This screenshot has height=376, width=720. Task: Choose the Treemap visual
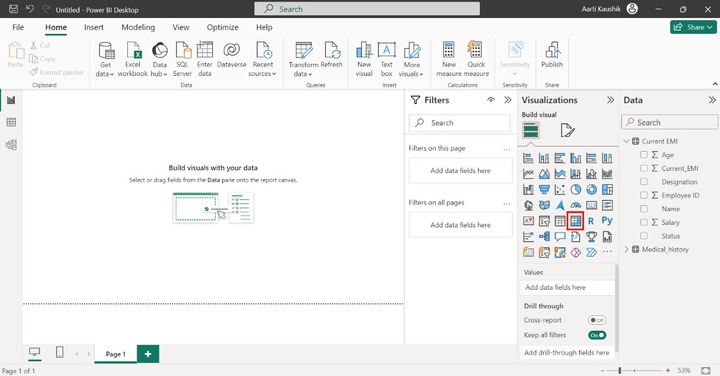pyautogui.click(x=607, y=190)
